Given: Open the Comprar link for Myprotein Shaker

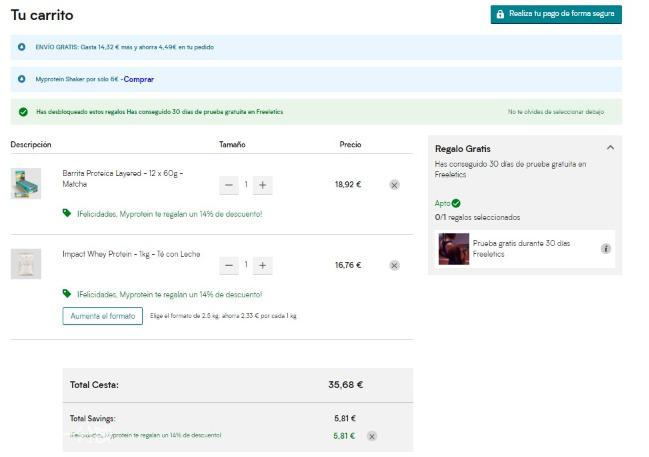Looking at the screenshot, I should [139, 79].
